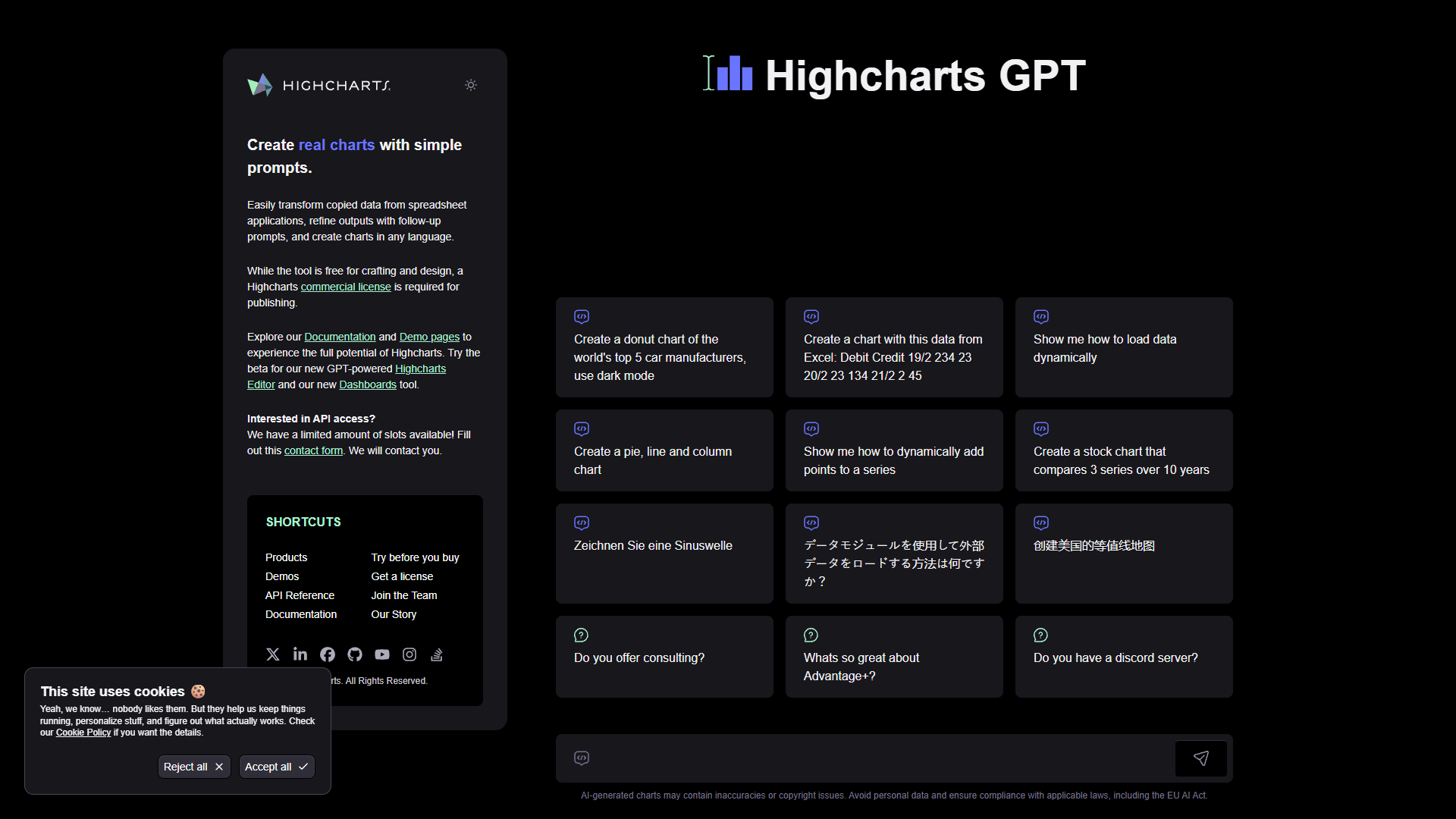Pick the stock chart 3 series prompt
1456x819 pixels.
click(x=1124, y=450)
